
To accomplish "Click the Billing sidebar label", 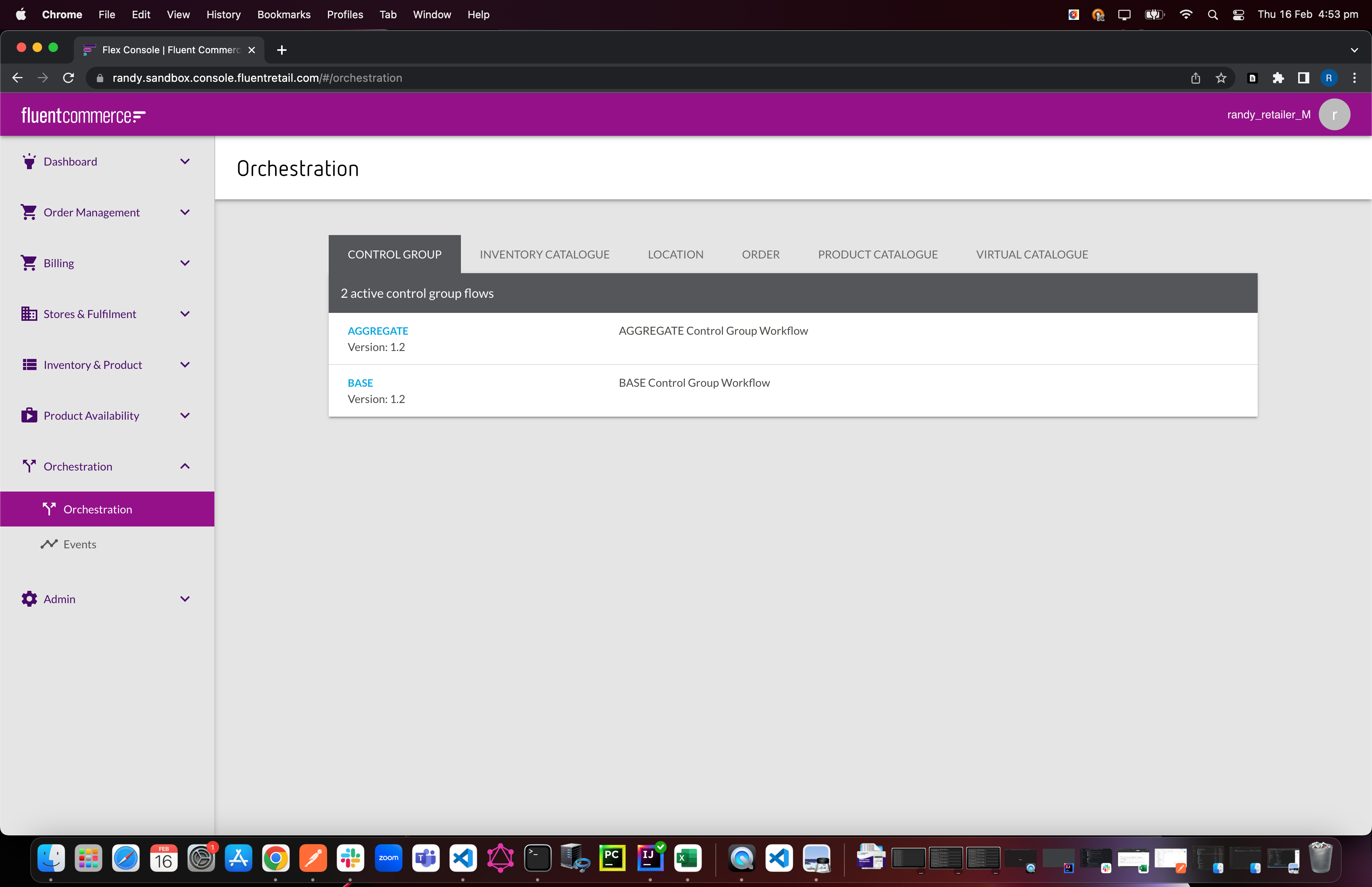I will (x=59, y=262).
